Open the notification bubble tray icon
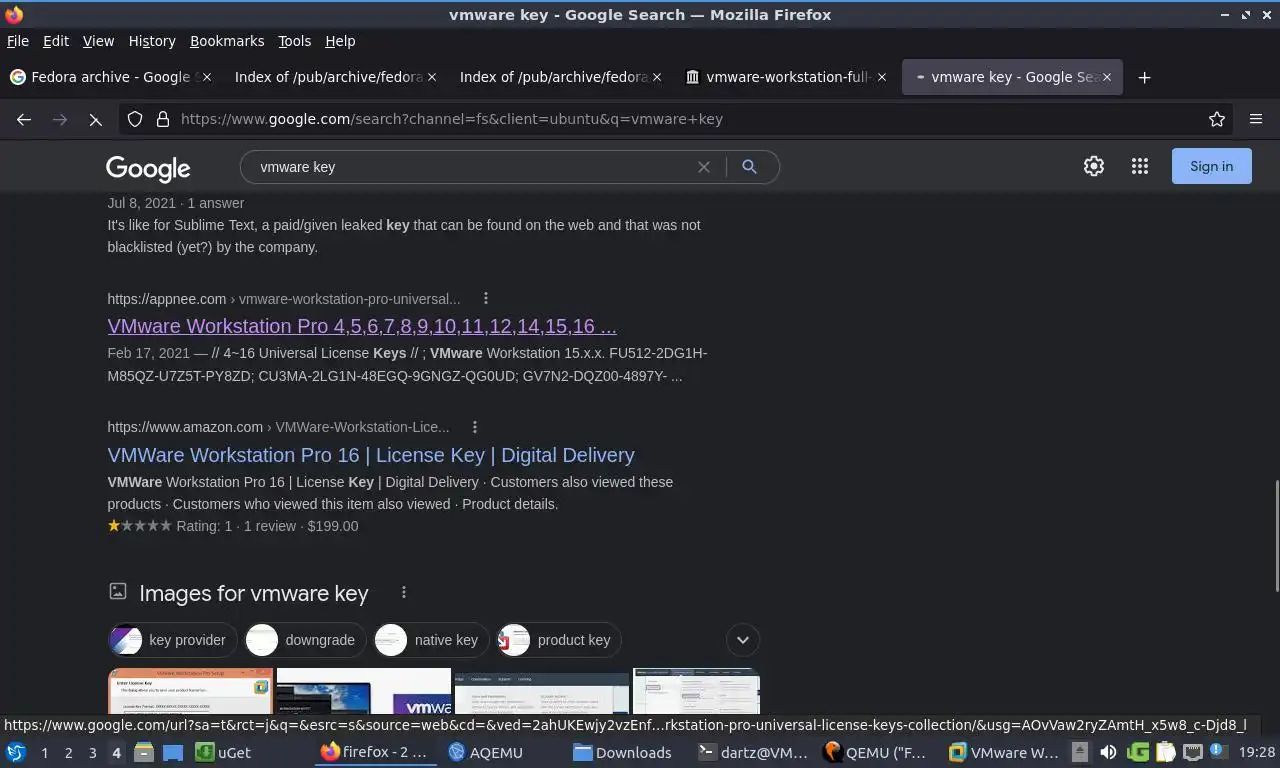This screenshot has height=768, width=1280. tap(1220, 752)
